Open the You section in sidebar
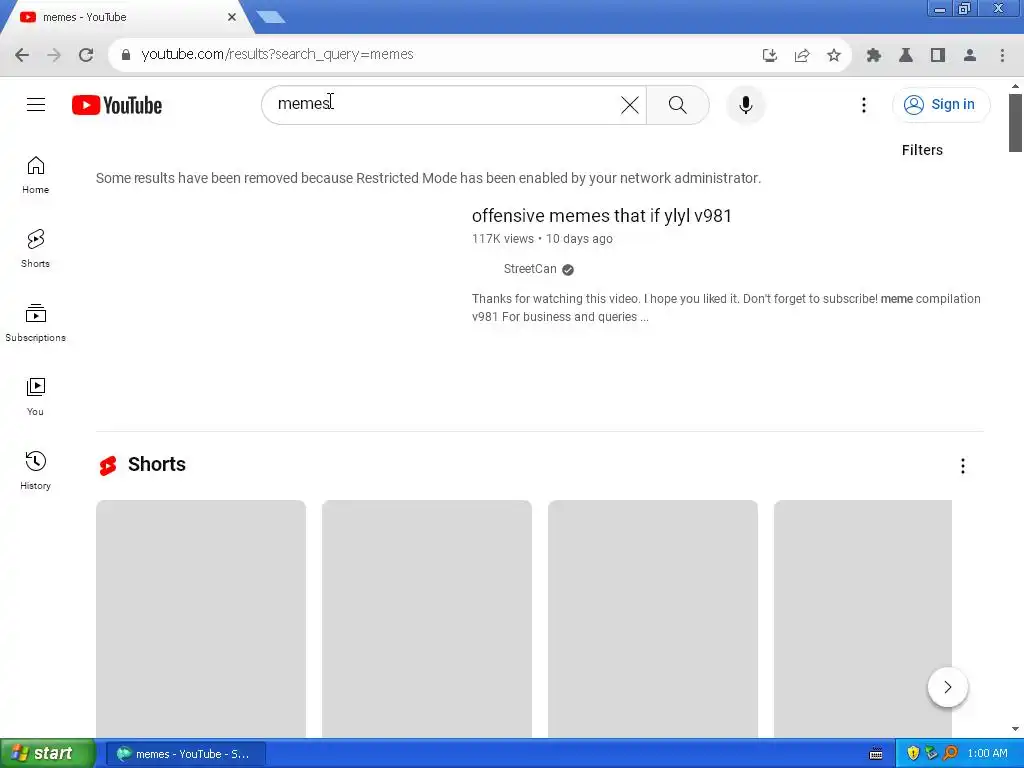1024x768 pixels. click(35, 396)
